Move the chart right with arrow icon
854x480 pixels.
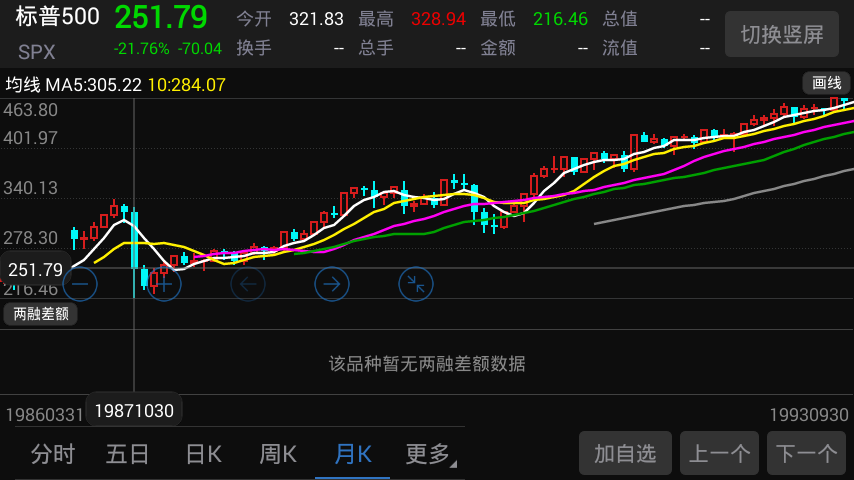pos(332,284)
